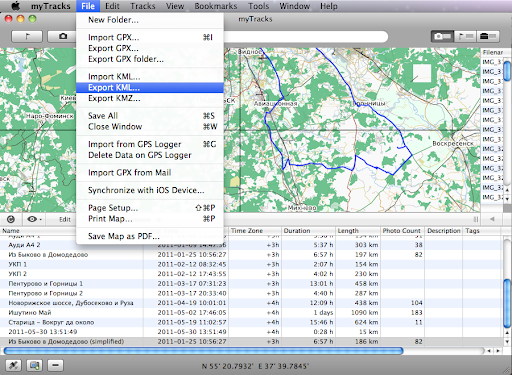Click the split view collapse arrow right

492,219
